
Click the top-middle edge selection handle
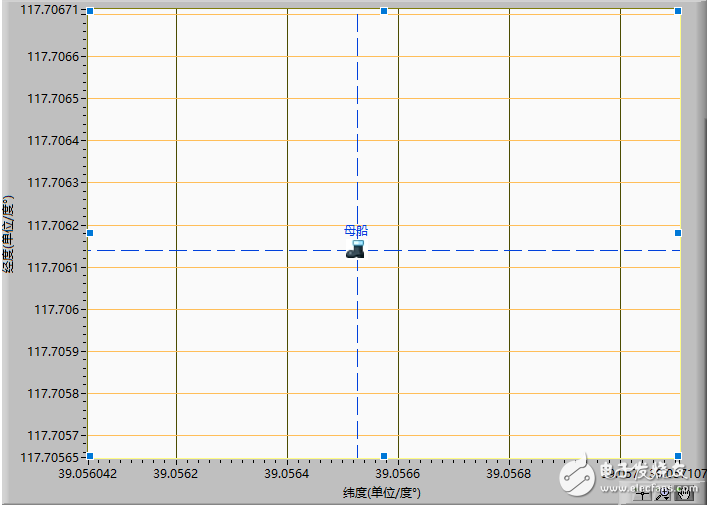coord(384,11)
